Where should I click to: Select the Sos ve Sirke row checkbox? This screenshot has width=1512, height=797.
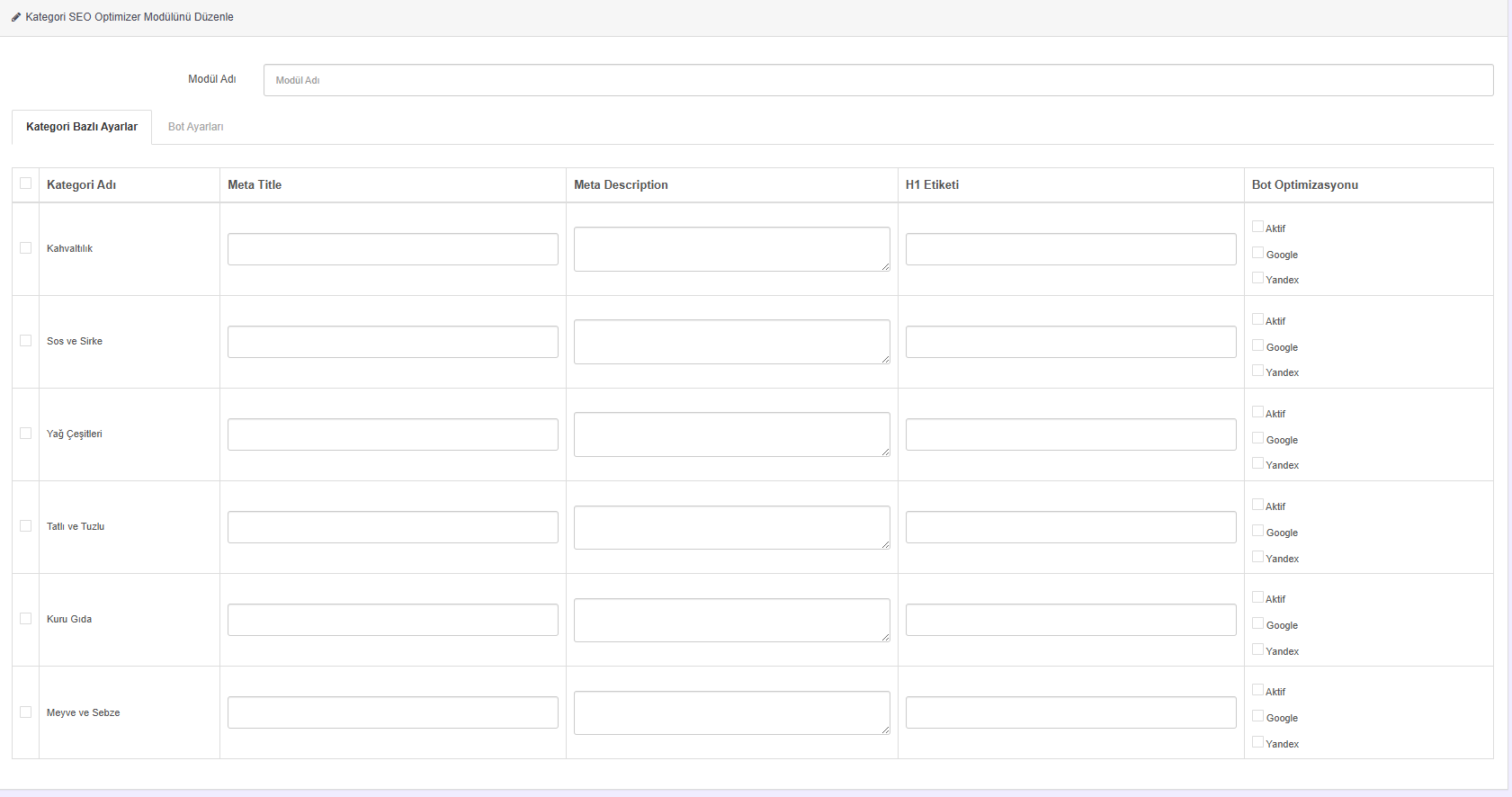[26, 341]
